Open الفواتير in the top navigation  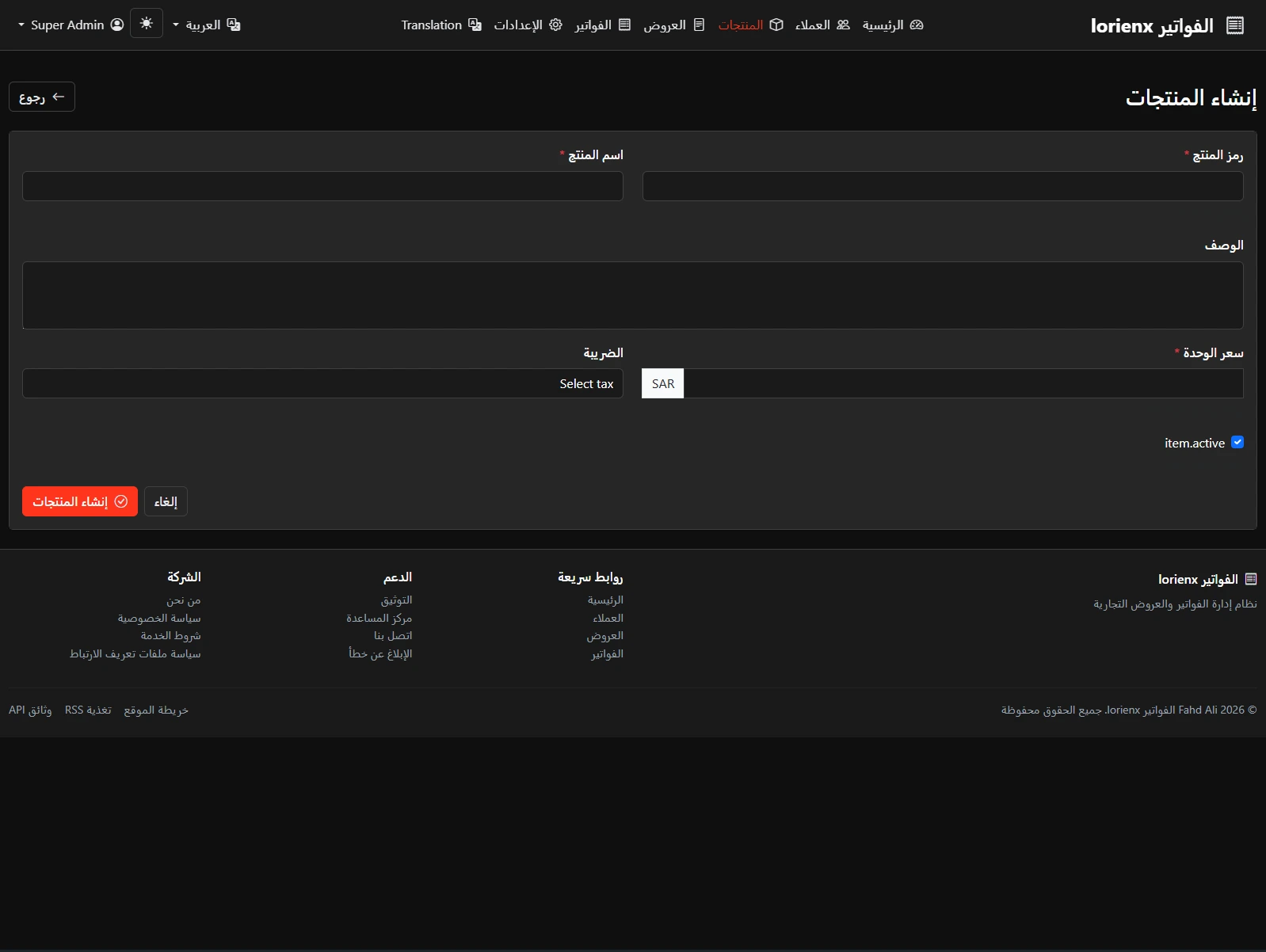tap(593, 25)
